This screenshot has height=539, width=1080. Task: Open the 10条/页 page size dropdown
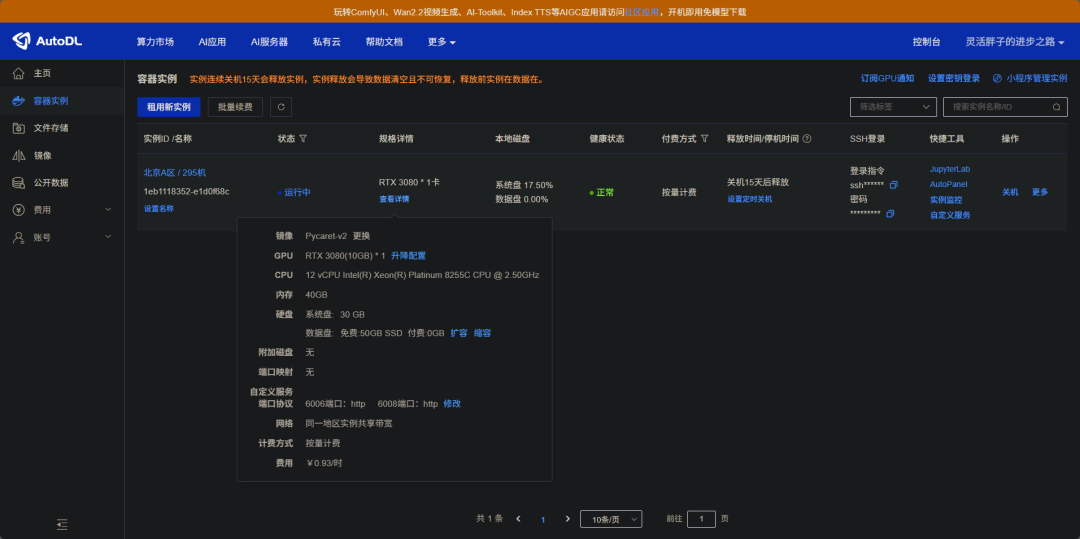tap(612, 519)
